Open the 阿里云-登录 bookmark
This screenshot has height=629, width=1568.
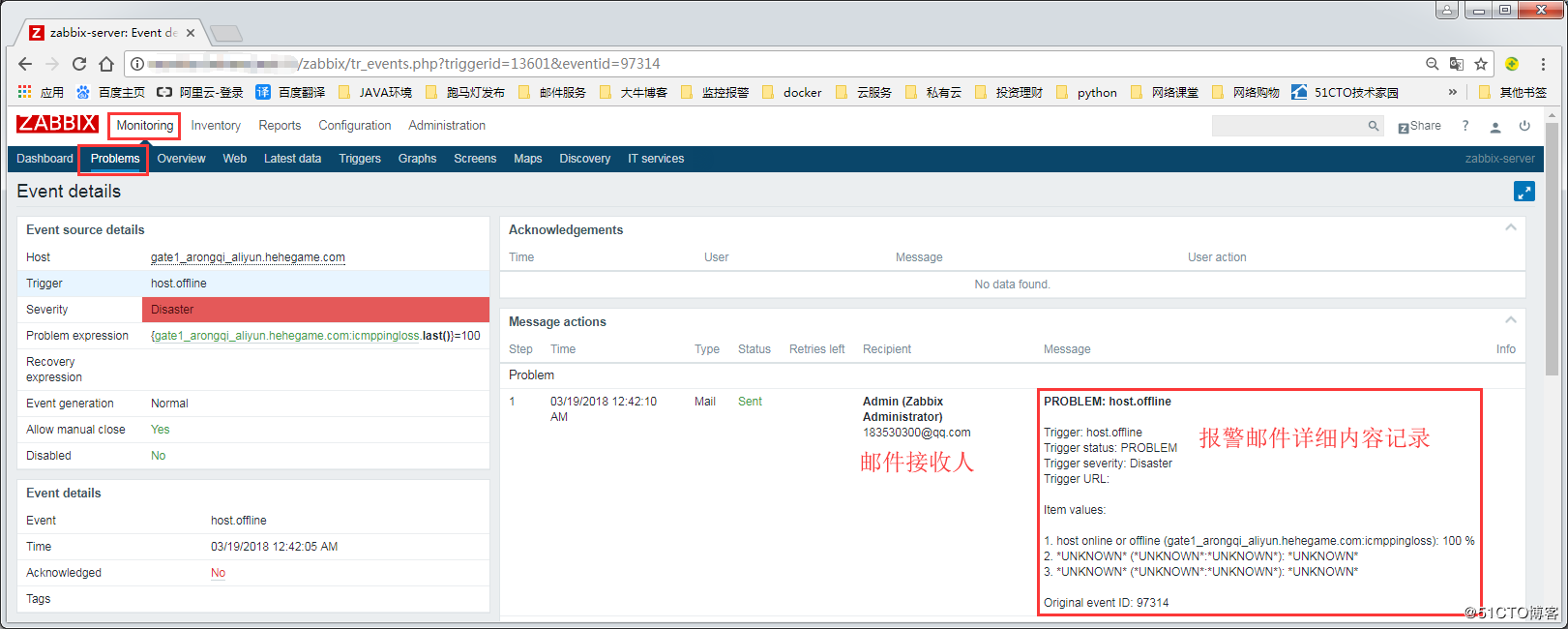[200, 93]
